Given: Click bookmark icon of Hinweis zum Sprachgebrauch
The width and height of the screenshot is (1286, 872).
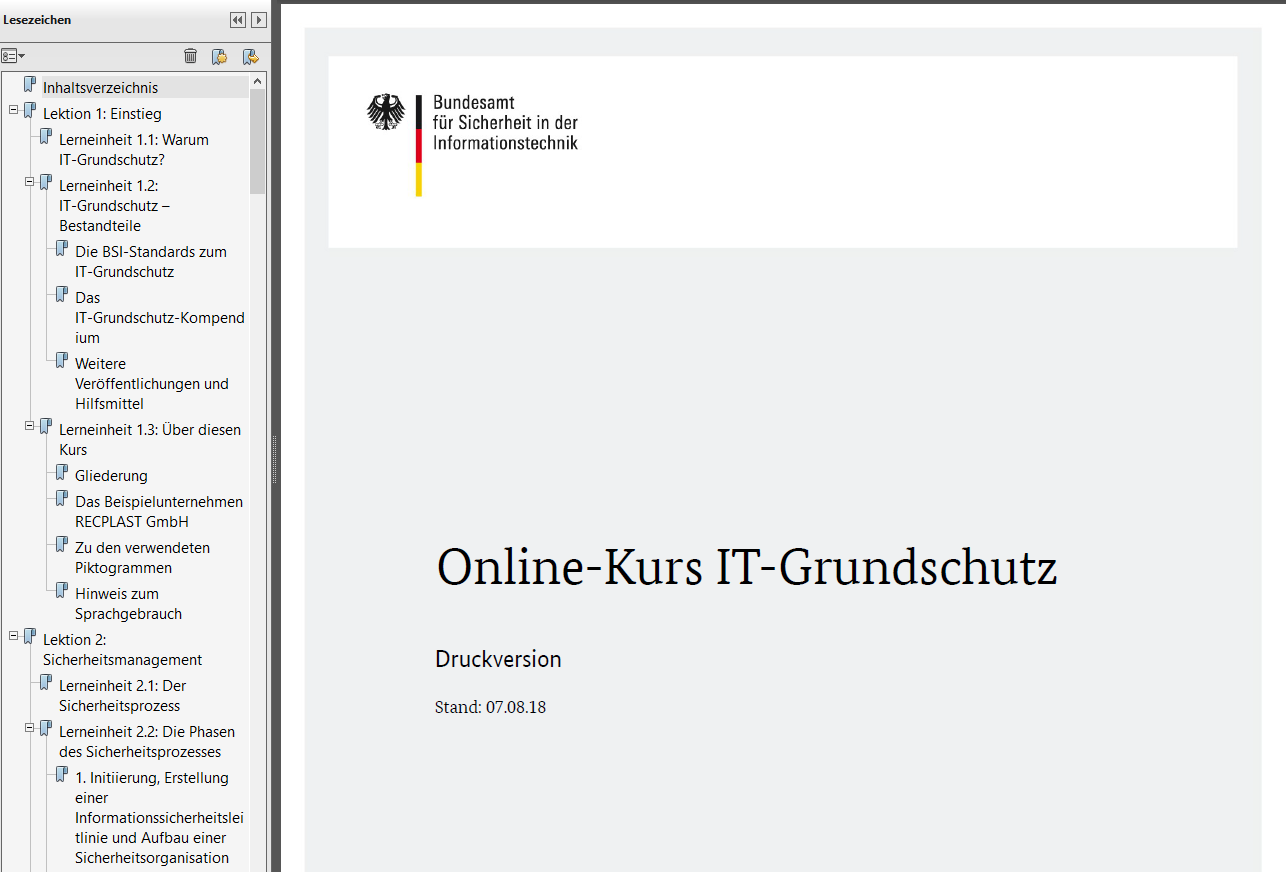Looking at the screenshot, I should [62, 592].
